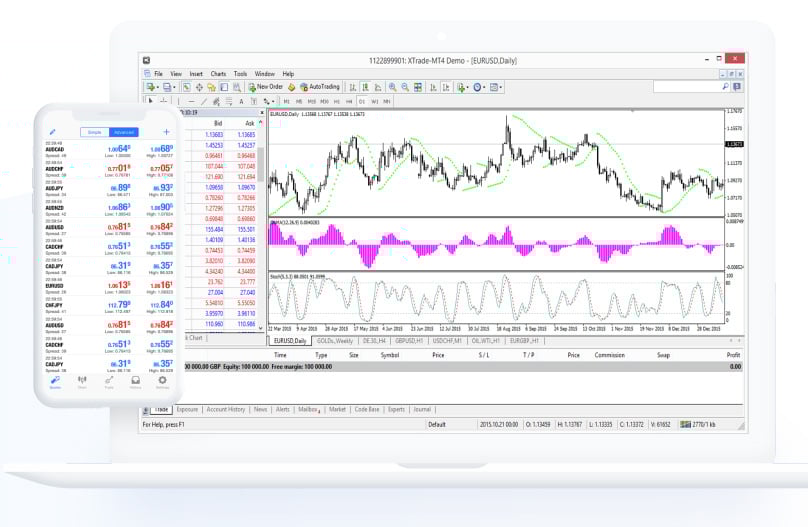The width and height of the screenshot is (808, 527).
Task: Open the Templates dropdown
Action: 496,88
